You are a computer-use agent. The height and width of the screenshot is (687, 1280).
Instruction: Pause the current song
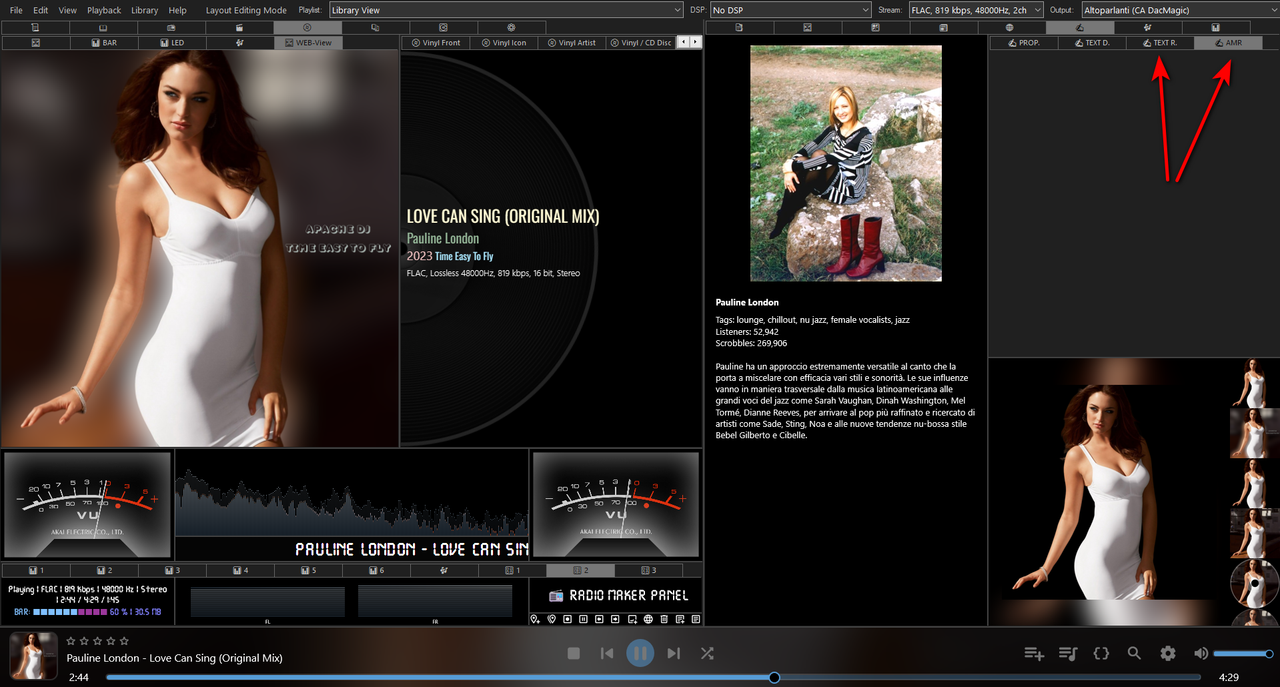click(640, 653)
